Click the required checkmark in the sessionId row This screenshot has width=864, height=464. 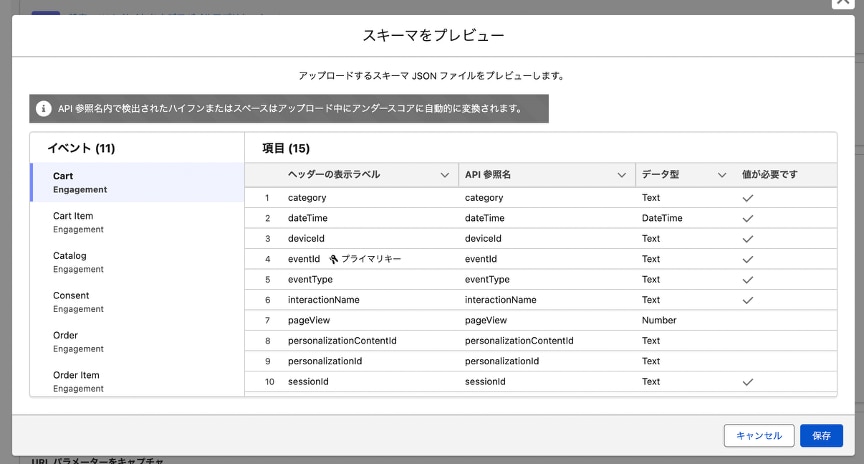click(x=747, y=382)
